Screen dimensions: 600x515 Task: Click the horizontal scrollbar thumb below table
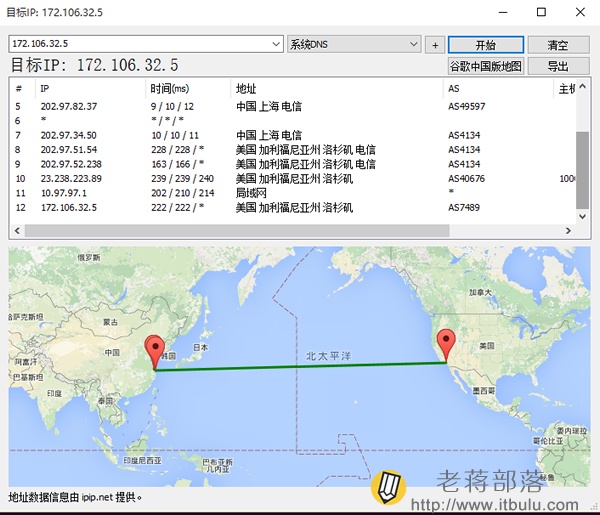237,231
